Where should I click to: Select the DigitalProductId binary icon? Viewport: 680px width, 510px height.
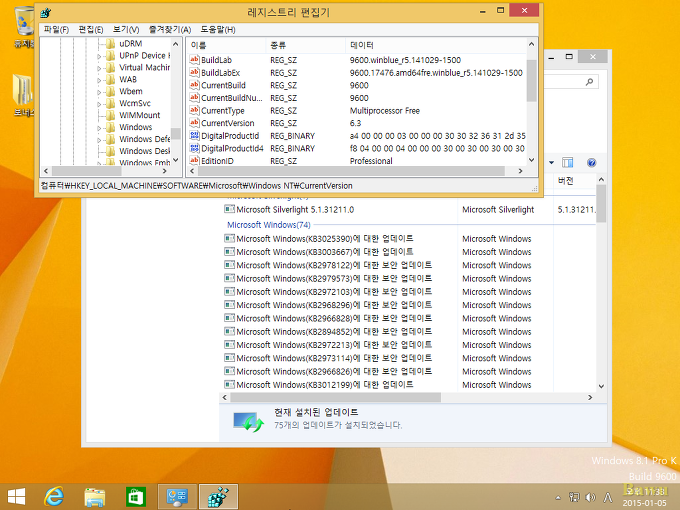pos(194,135)
